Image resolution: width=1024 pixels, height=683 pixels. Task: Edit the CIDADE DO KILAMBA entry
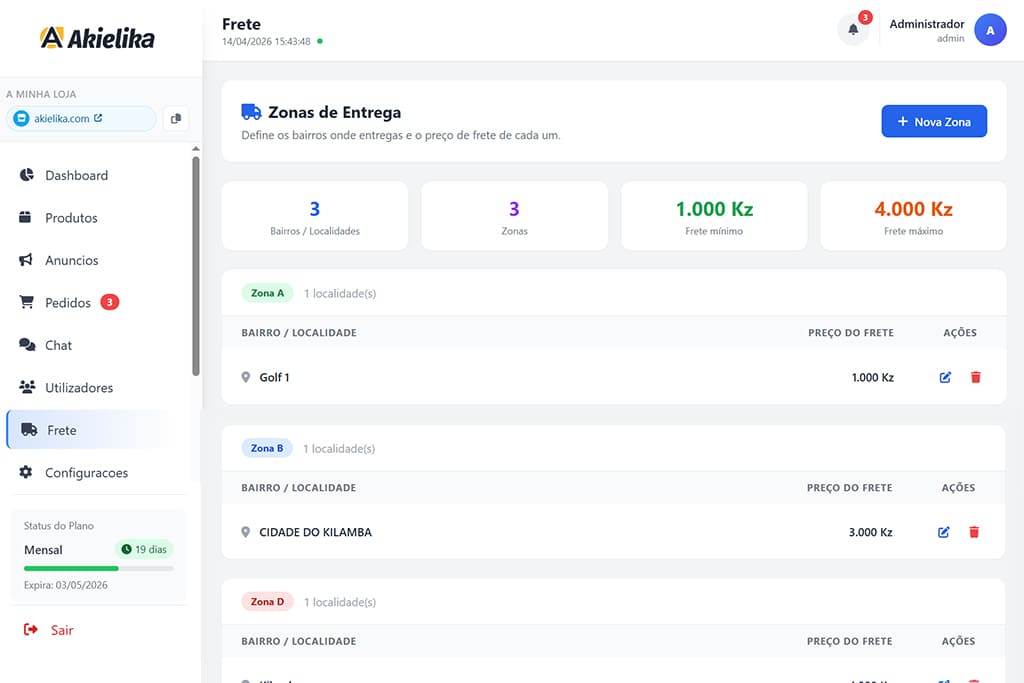[x=944, y=532]
